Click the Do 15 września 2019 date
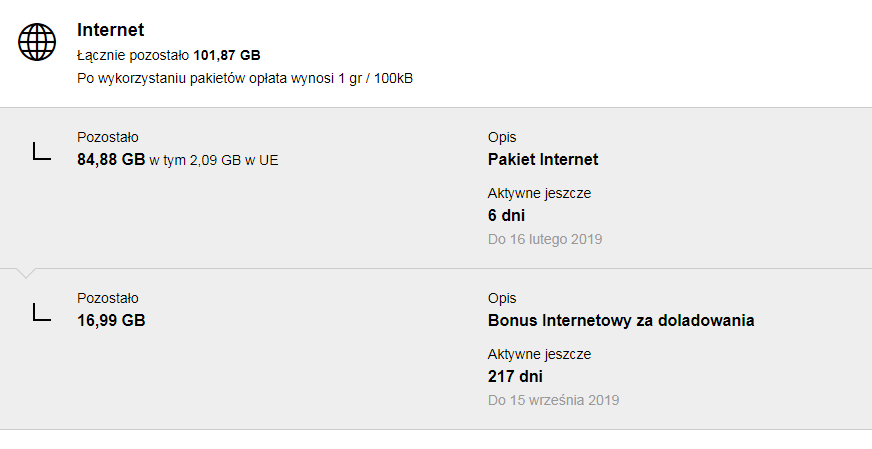Image resolution: width=872 pixels, height=449 pixels. 553,400
